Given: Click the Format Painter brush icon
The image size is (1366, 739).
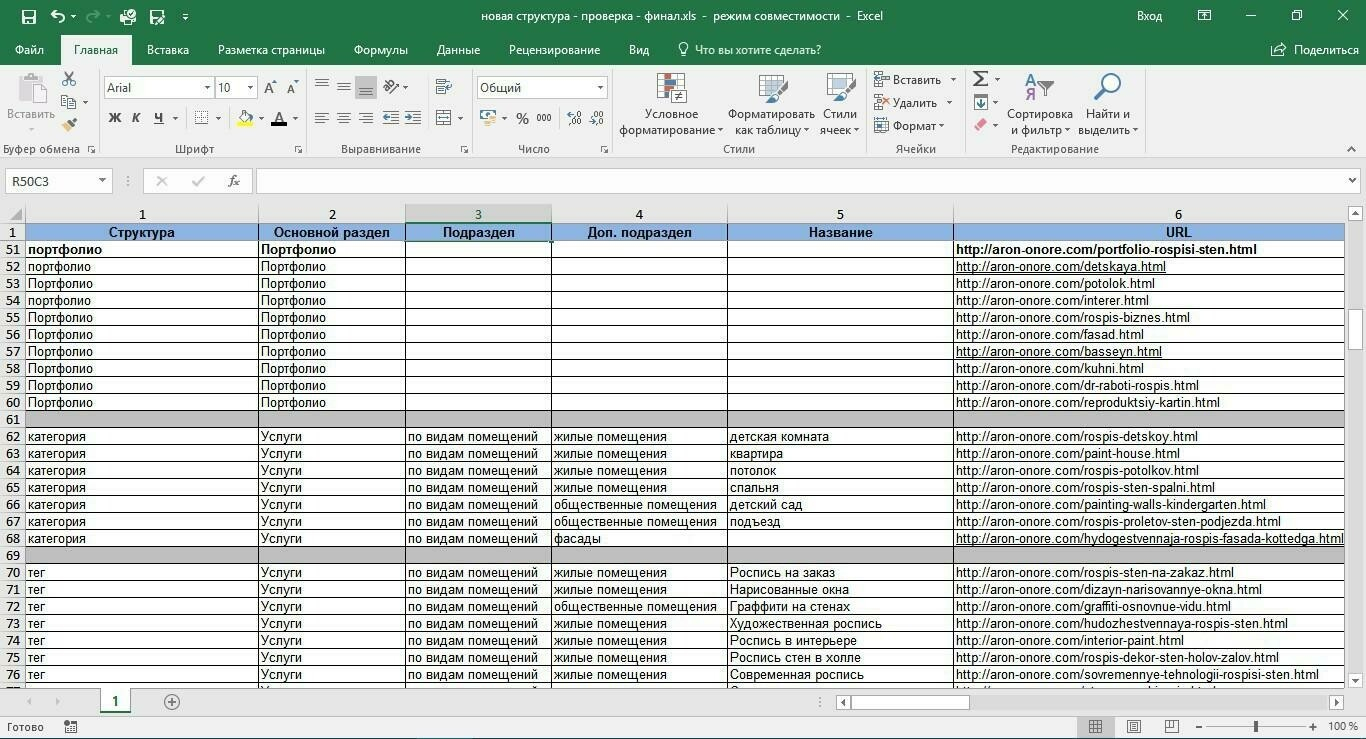Looking at the screenshot, I should [x=69, y=125].
